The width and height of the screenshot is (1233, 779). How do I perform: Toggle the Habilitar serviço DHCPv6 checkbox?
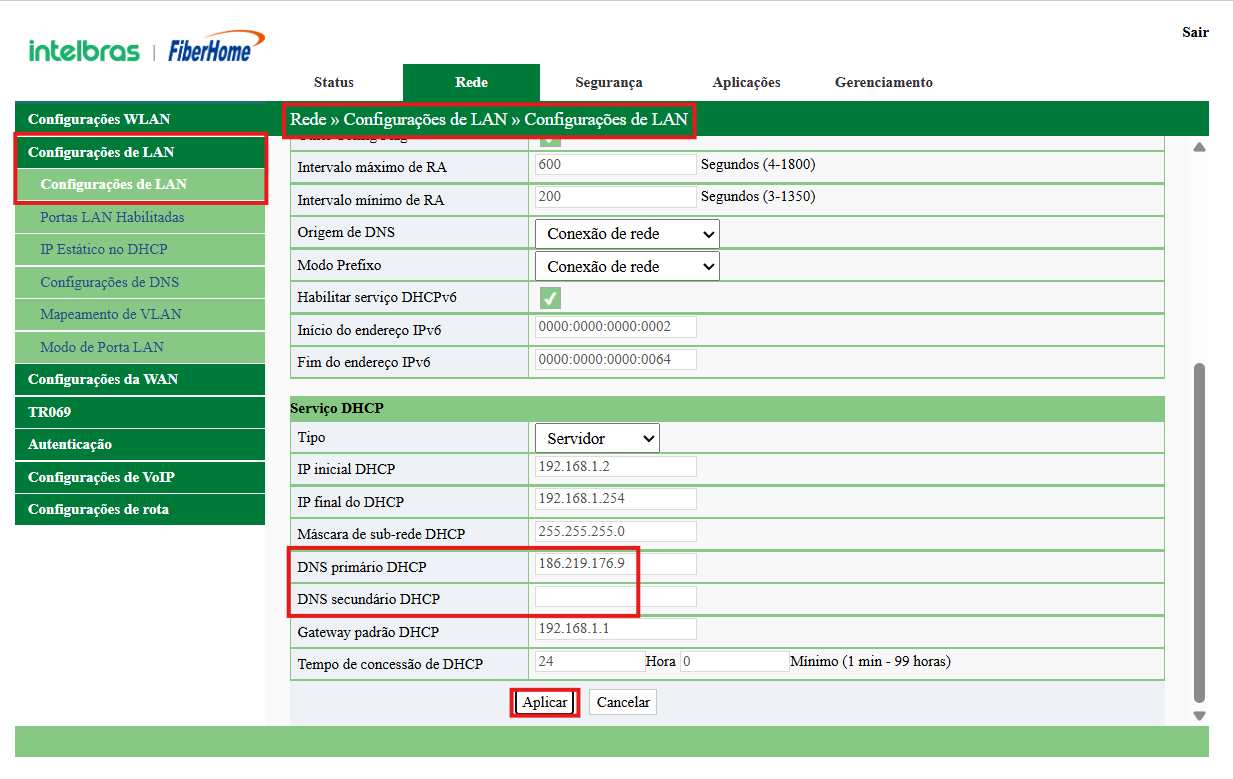tap(550, 298)
